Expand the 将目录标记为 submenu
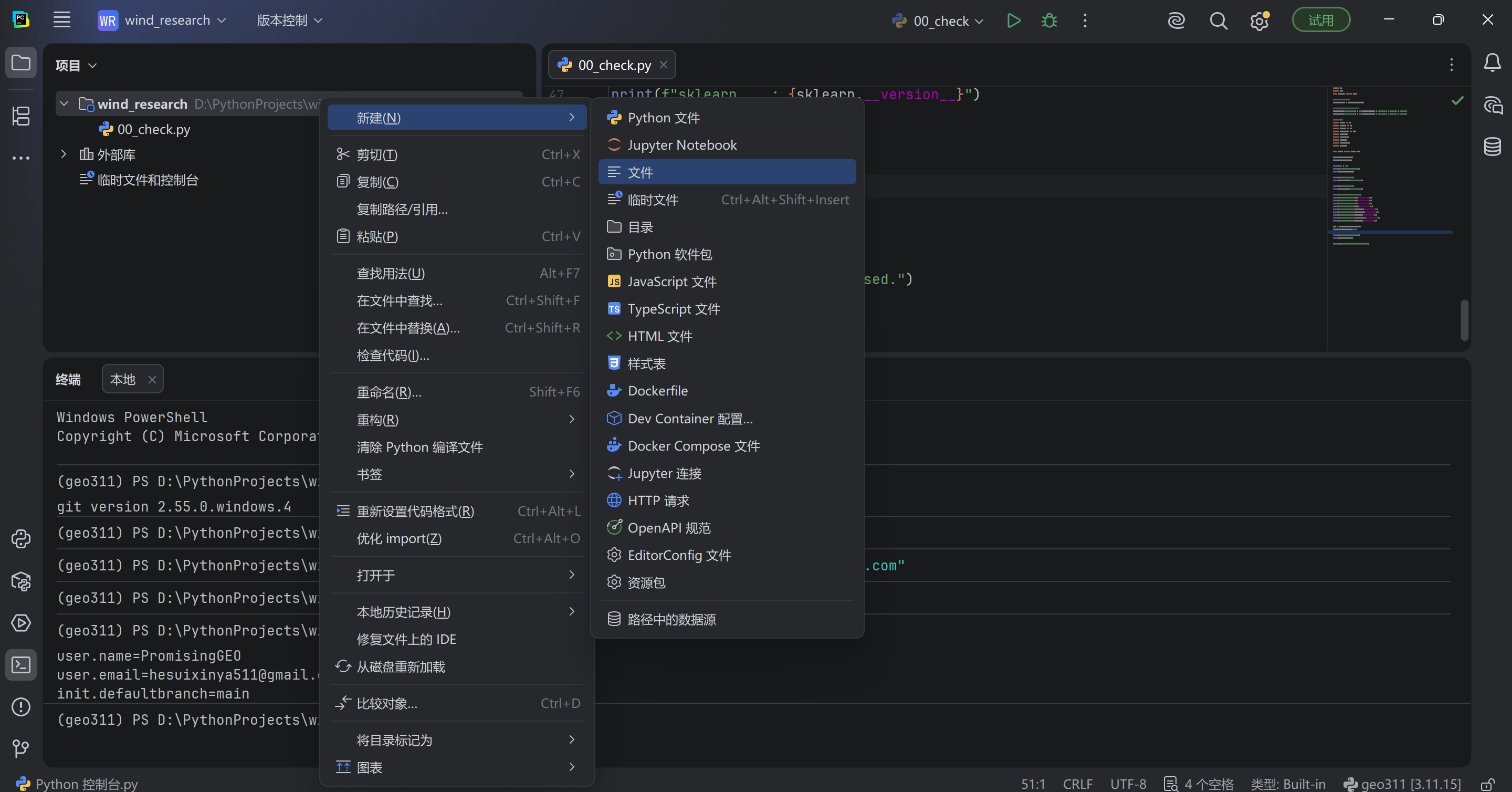1512x792 pixels. pyautogui.click(x=458, y=740)
